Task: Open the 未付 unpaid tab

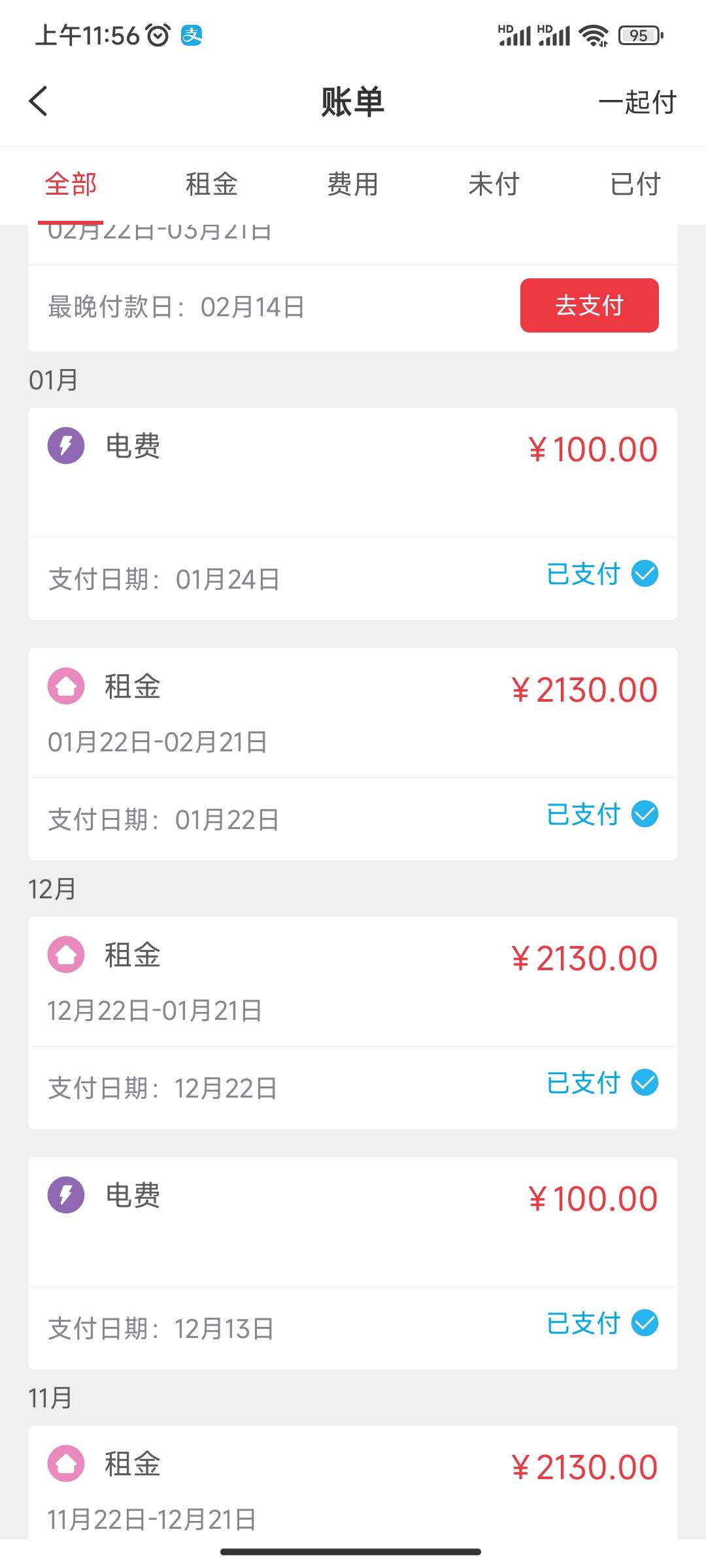Action: (494, 184)
